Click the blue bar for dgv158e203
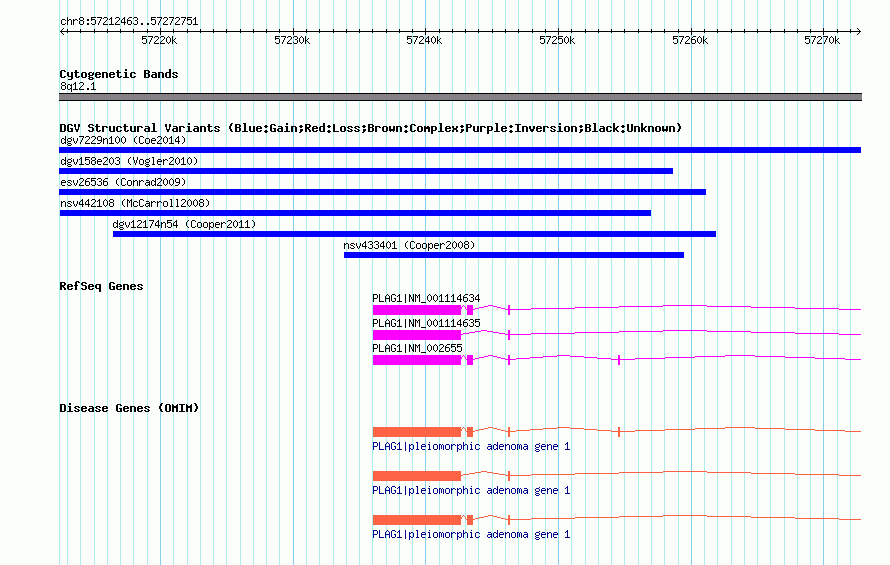 point(366,171)
